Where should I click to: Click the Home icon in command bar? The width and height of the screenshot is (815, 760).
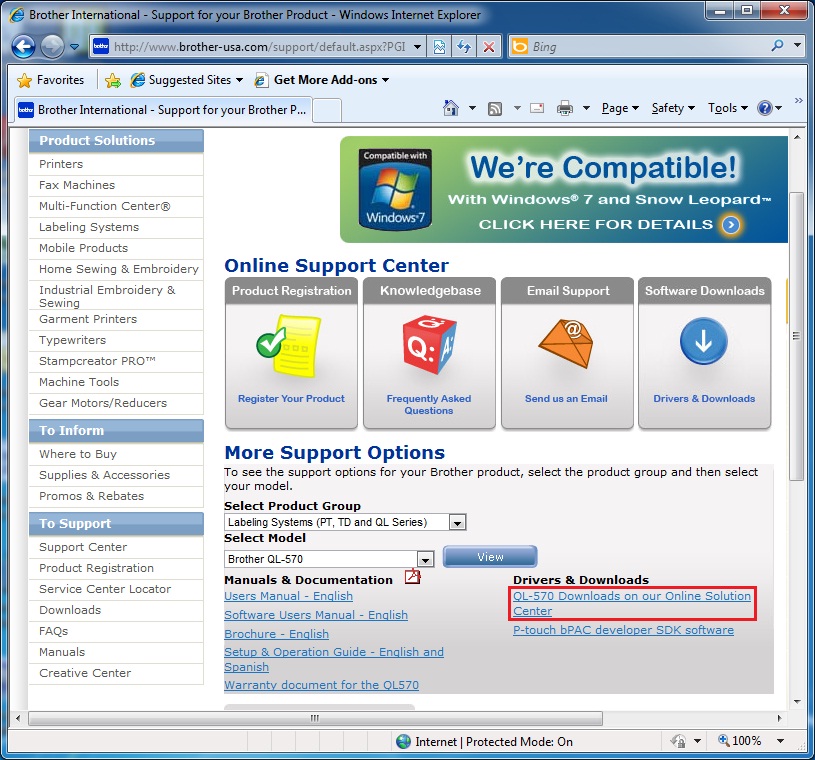(x=451, y=108)
